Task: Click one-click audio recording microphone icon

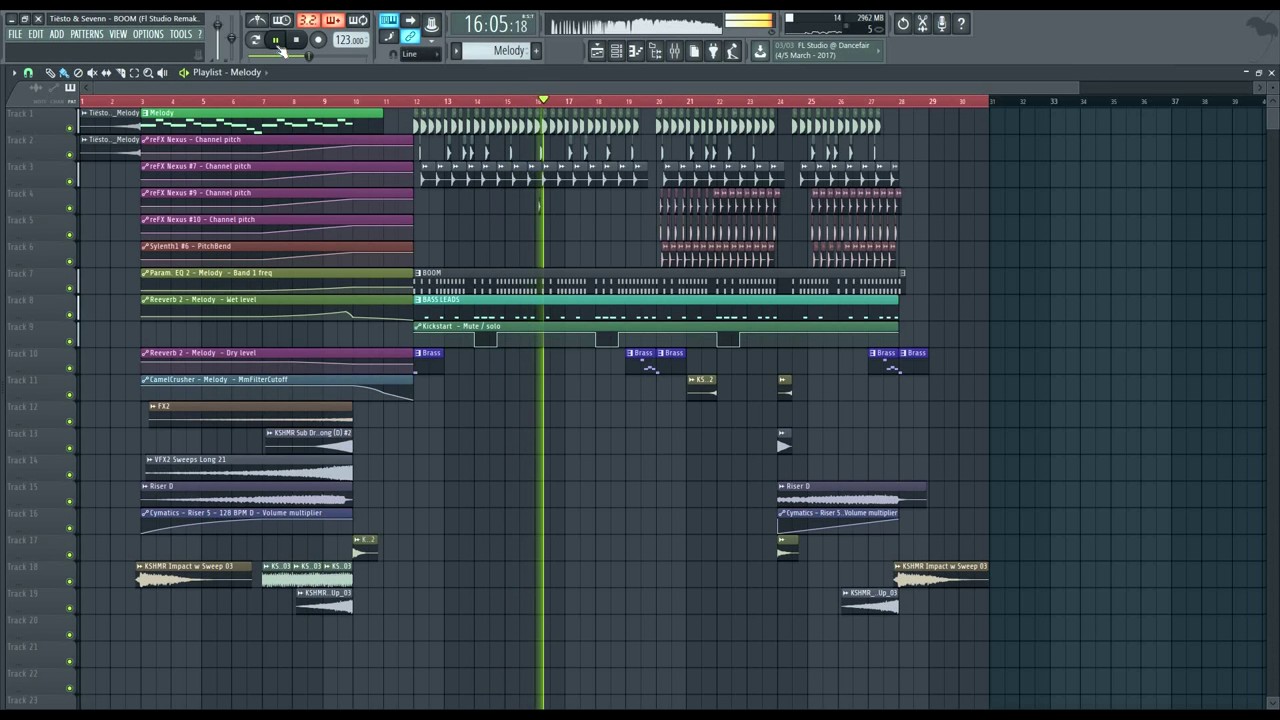Action: point(941,23)
